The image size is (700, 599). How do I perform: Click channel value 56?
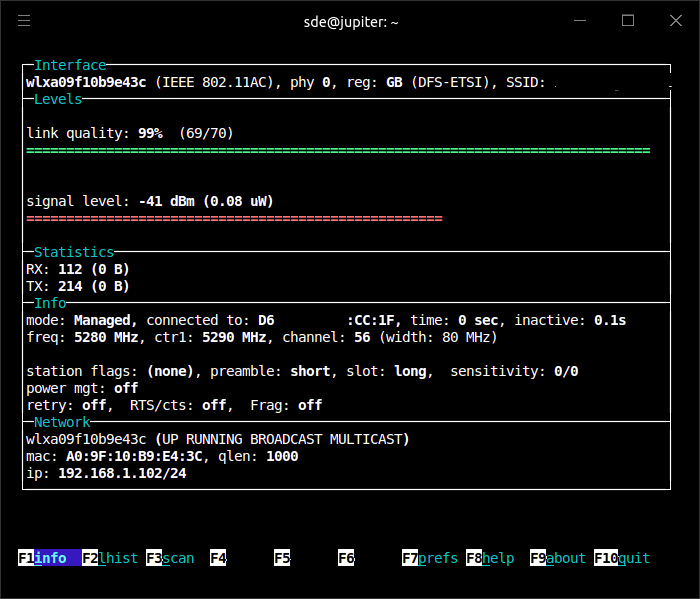362,337
